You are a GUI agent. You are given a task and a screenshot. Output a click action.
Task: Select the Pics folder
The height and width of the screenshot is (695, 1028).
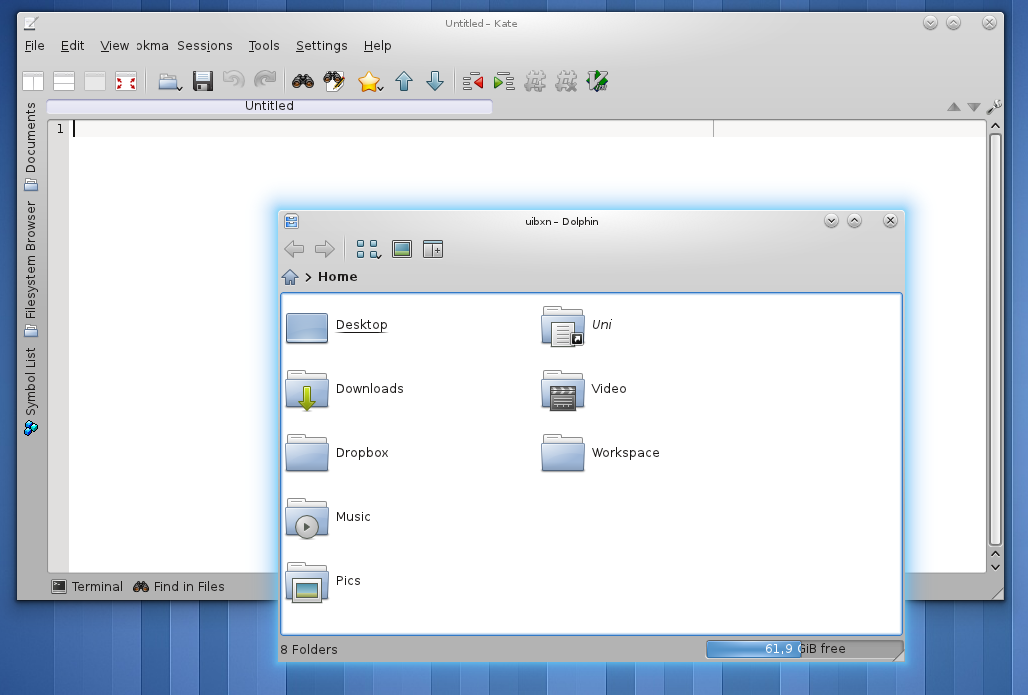point(323,581)
